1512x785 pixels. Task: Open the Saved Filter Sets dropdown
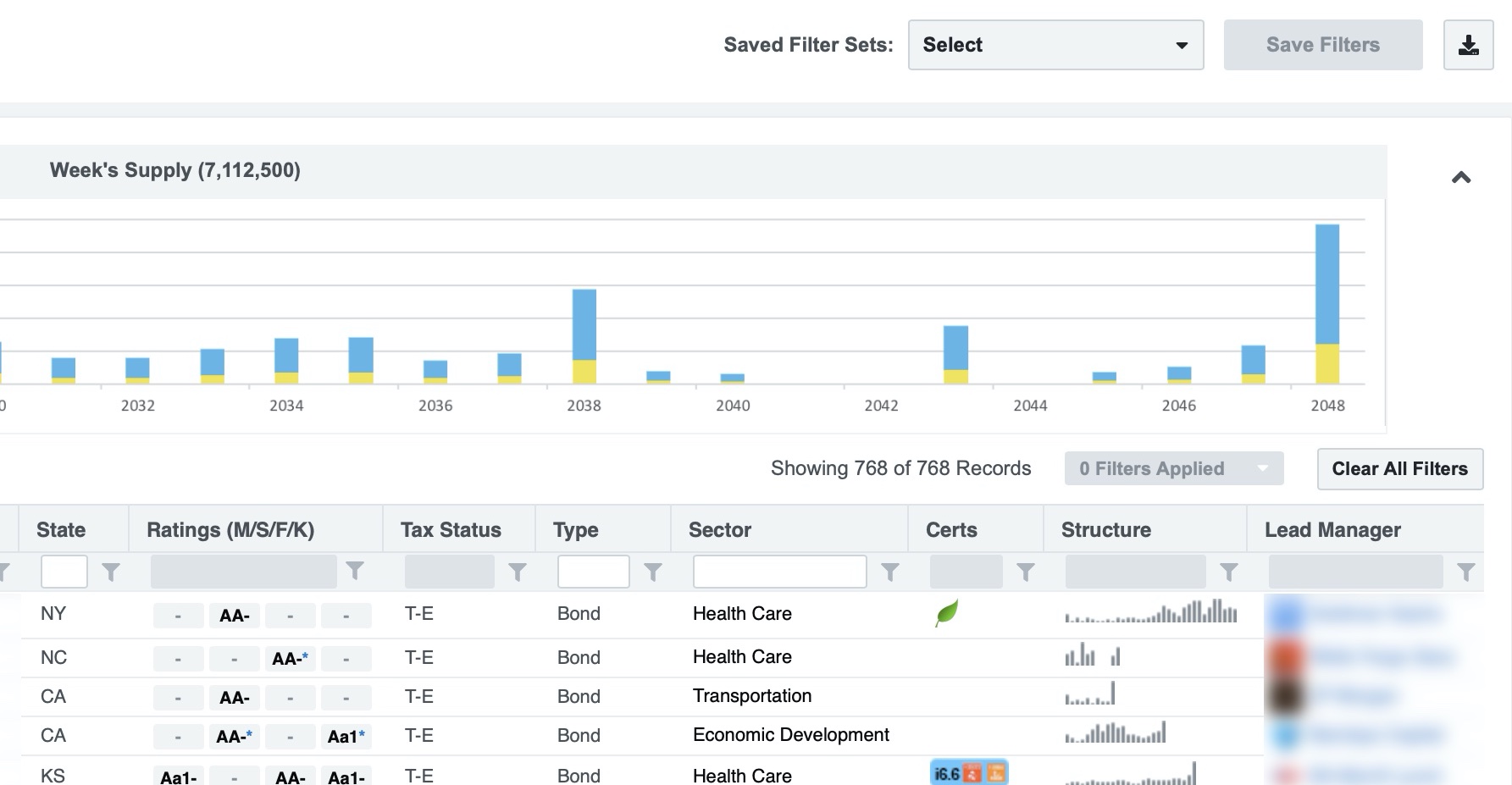click(x=1055, y=45)
